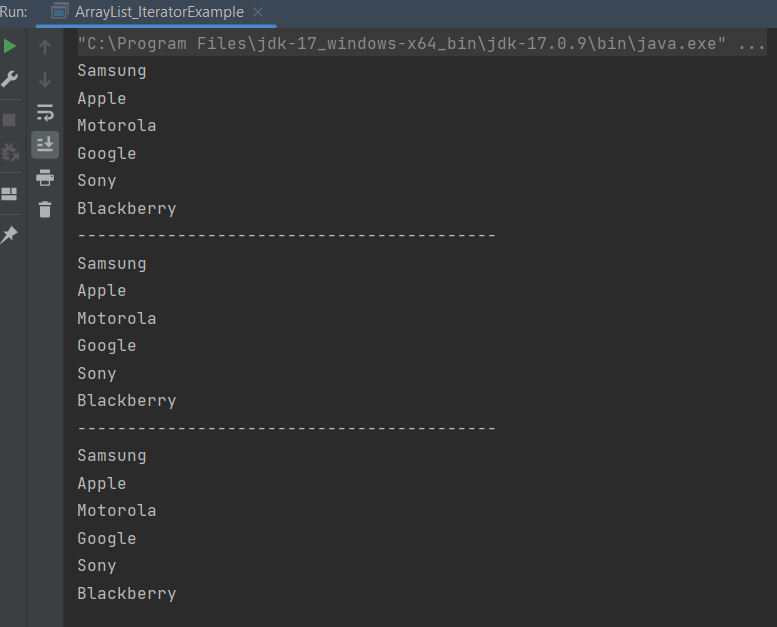This screenshot has height=627, width=777.
Task: Select the ArrayList_IteratorExample run tab
Action: 158,12
